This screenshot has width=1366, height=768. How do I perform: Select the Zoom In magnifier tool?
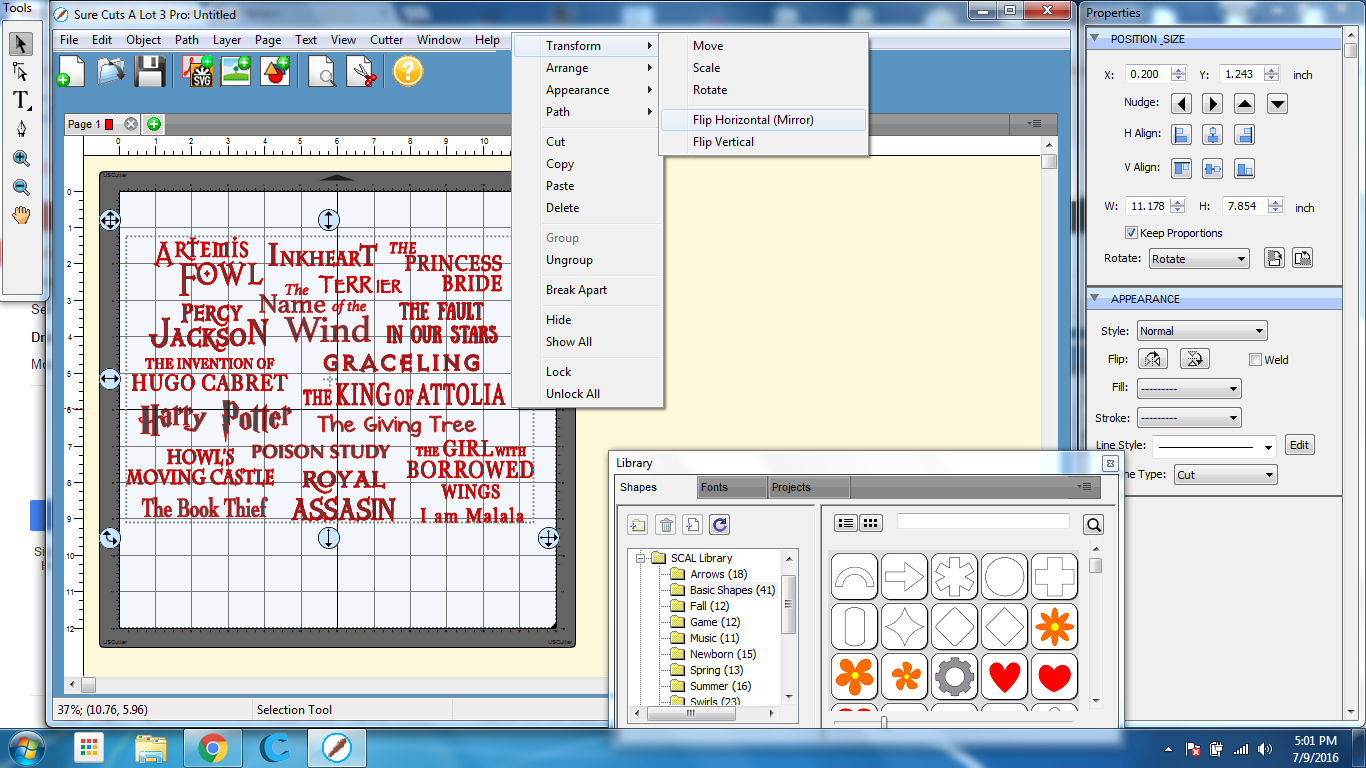pyautogui.click(x=21, y=158)
